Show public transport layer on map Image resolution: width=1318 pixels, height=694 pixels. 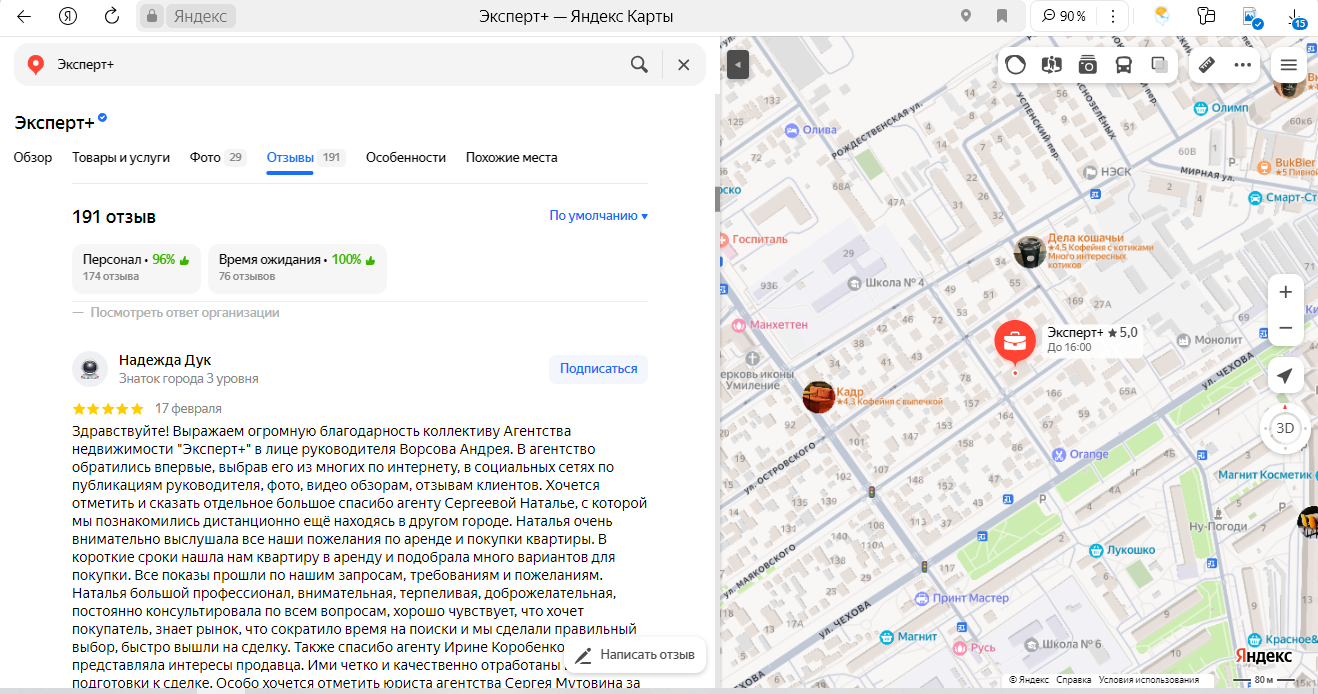point(1123,65)
